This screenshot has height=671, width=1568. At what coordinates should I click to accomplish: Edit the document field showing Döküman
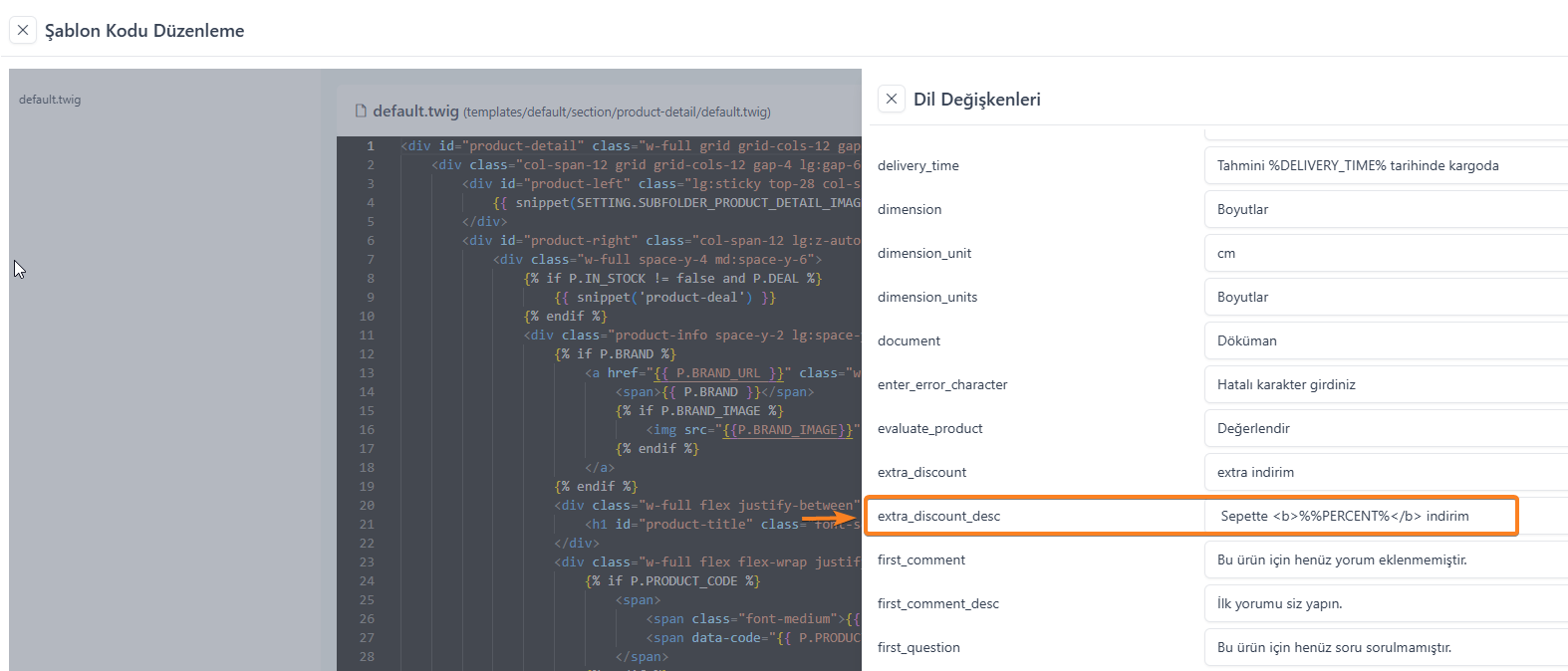1385,340
